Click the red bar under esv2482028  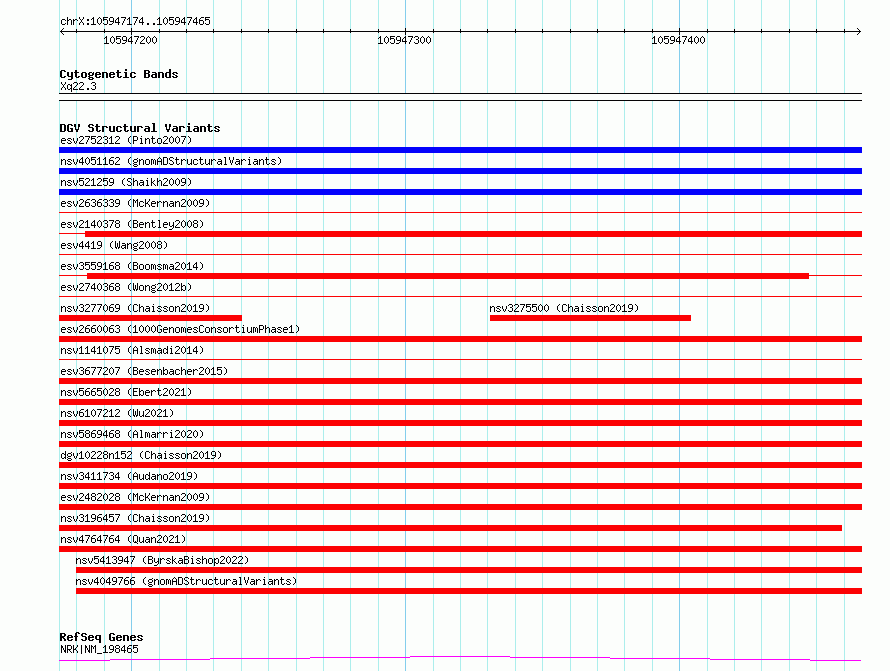coord(460,507)
